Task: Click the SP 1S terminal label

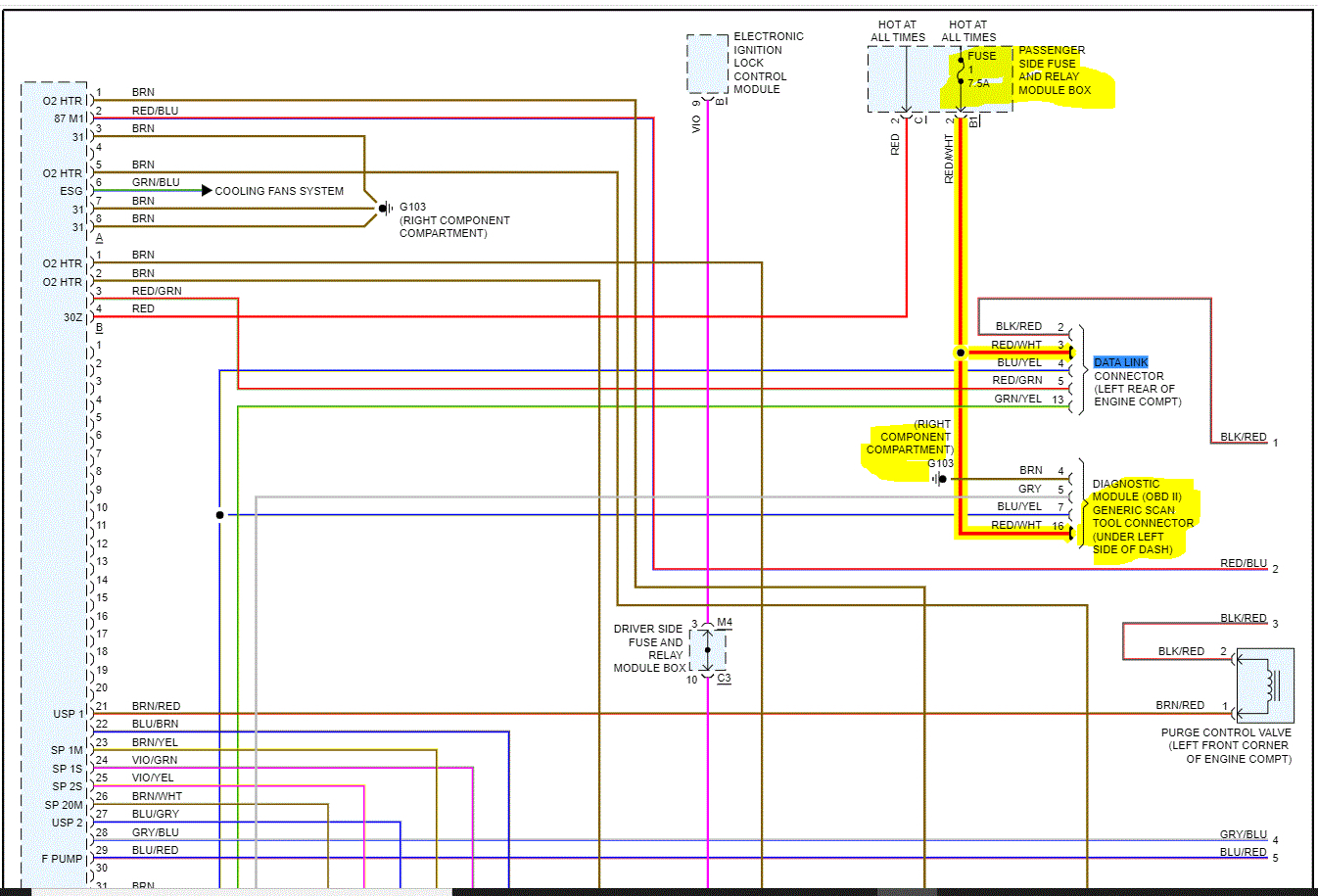Action: pos(68,769)
